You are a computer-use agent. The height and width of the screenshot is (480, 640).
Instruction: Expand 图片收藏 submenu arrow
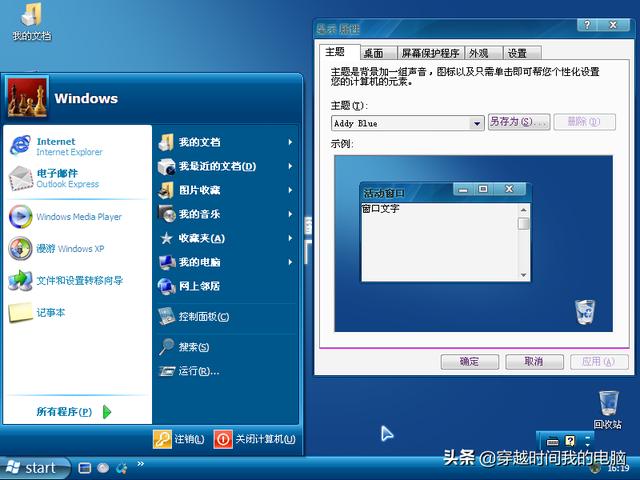tap(290, 190)
